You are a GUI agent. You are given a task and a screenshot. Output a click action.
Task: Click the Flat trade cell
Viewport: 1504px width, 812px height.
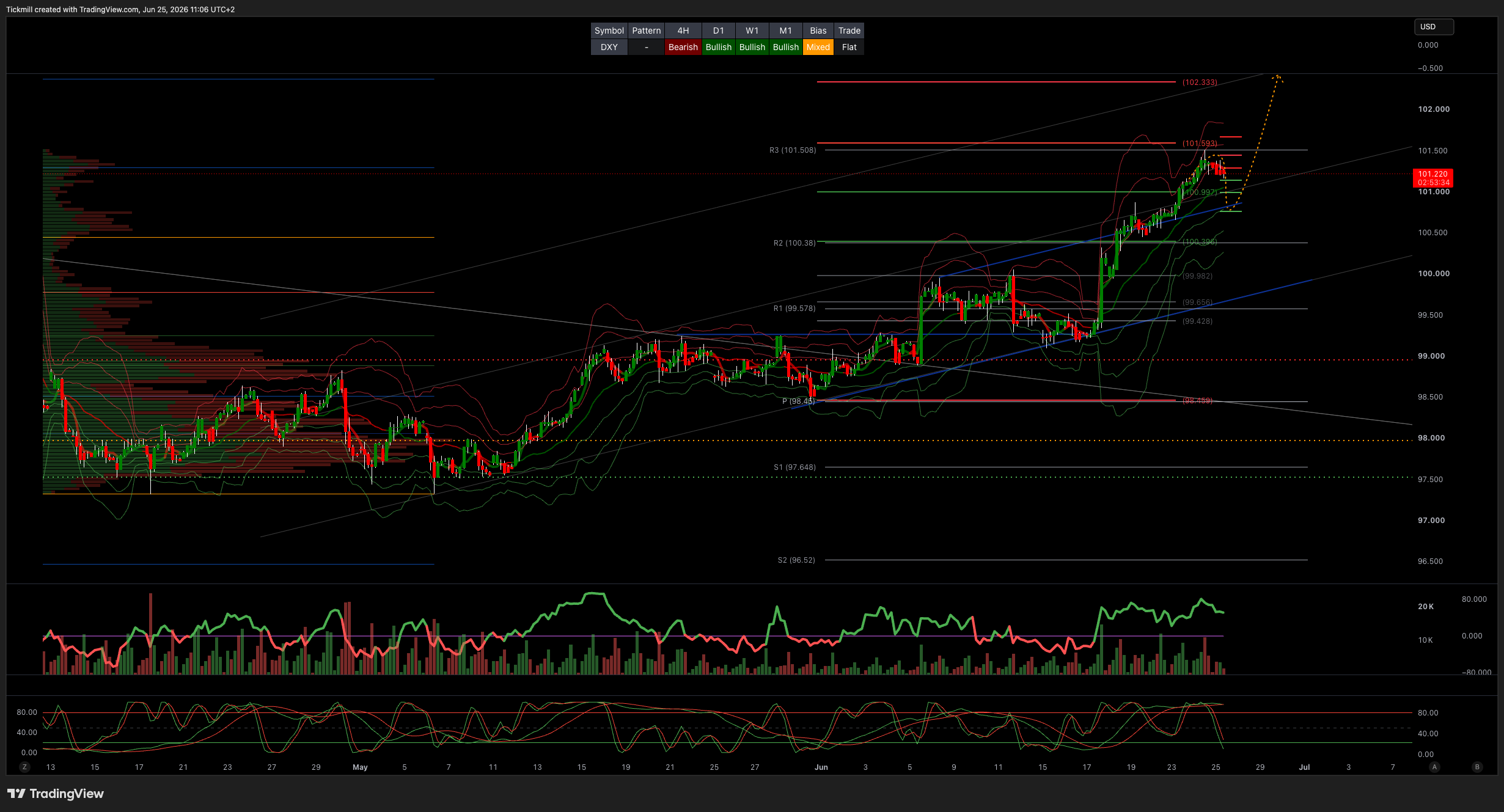click(849, 47)
